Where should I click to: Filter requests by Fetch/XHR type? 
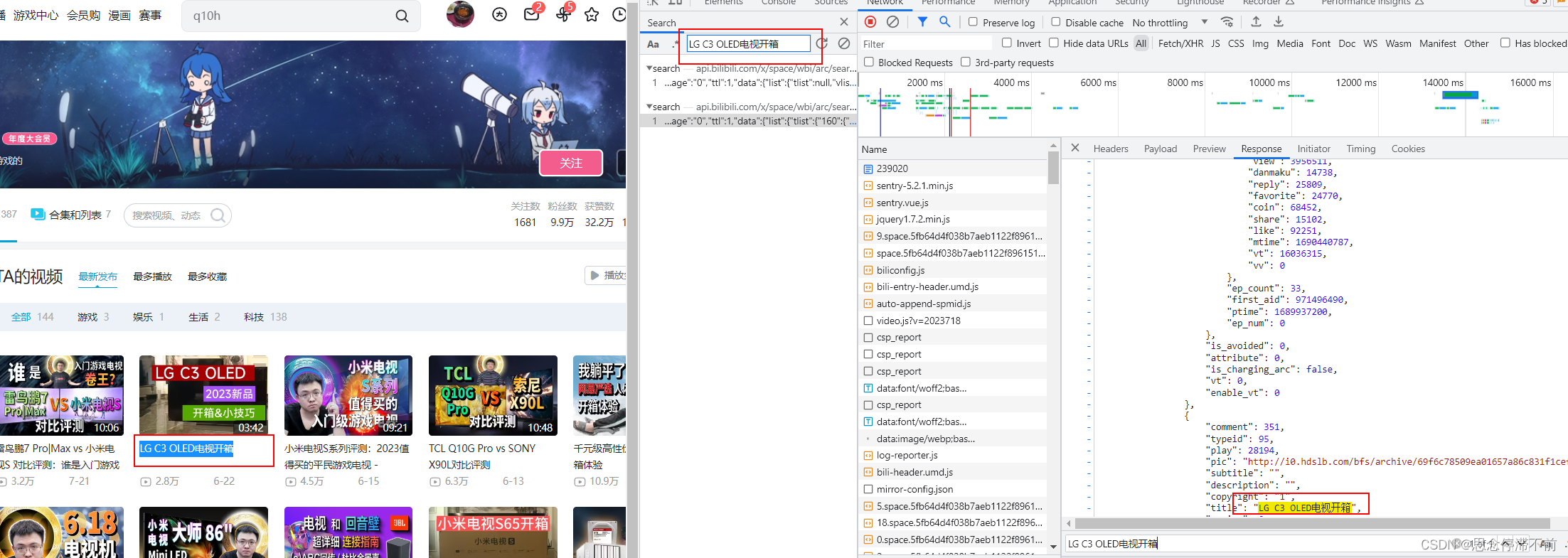[1180, 43]
